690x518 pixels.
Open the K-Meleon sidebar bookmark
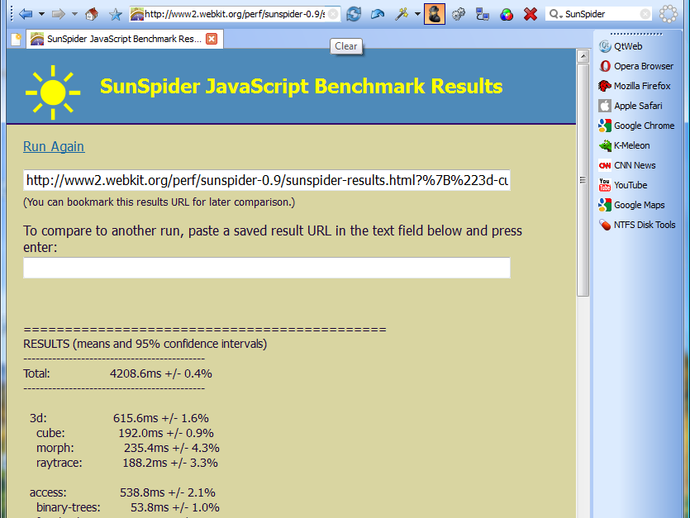[x=624, y=145]
